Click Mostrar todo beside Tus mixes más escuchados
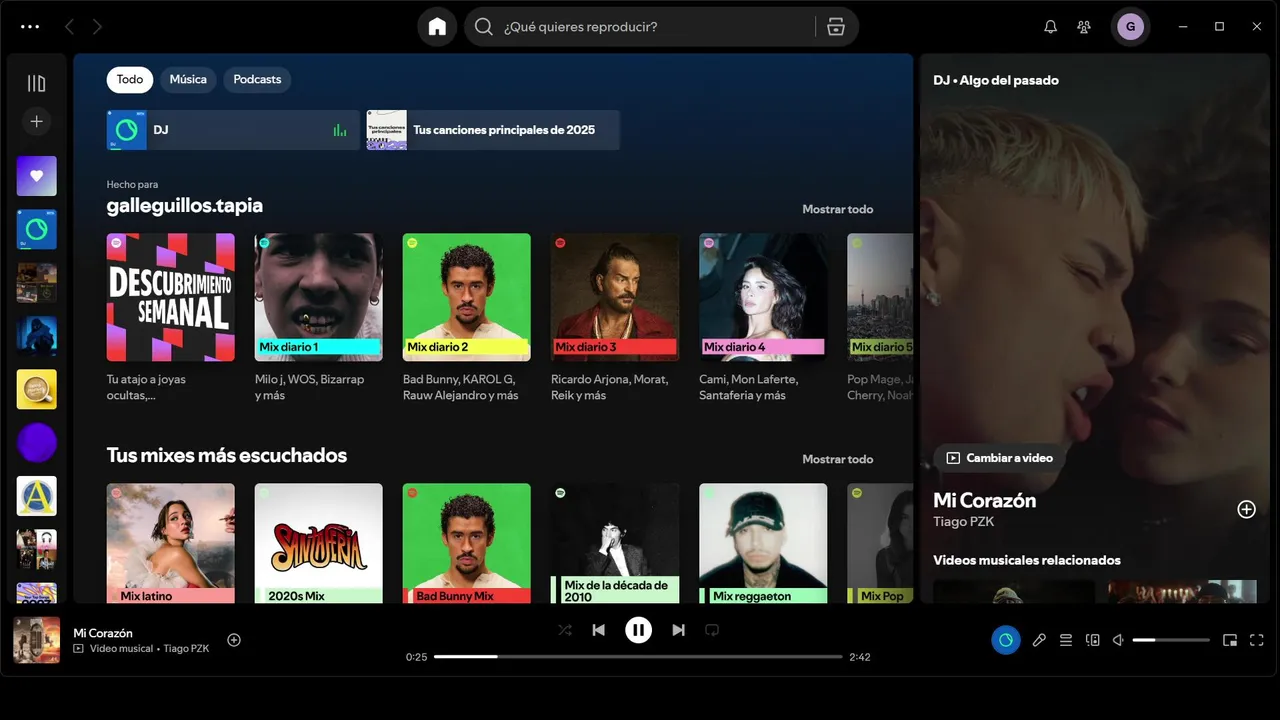The height and width of the screenshot is (720, 1280). pos(837,459)
